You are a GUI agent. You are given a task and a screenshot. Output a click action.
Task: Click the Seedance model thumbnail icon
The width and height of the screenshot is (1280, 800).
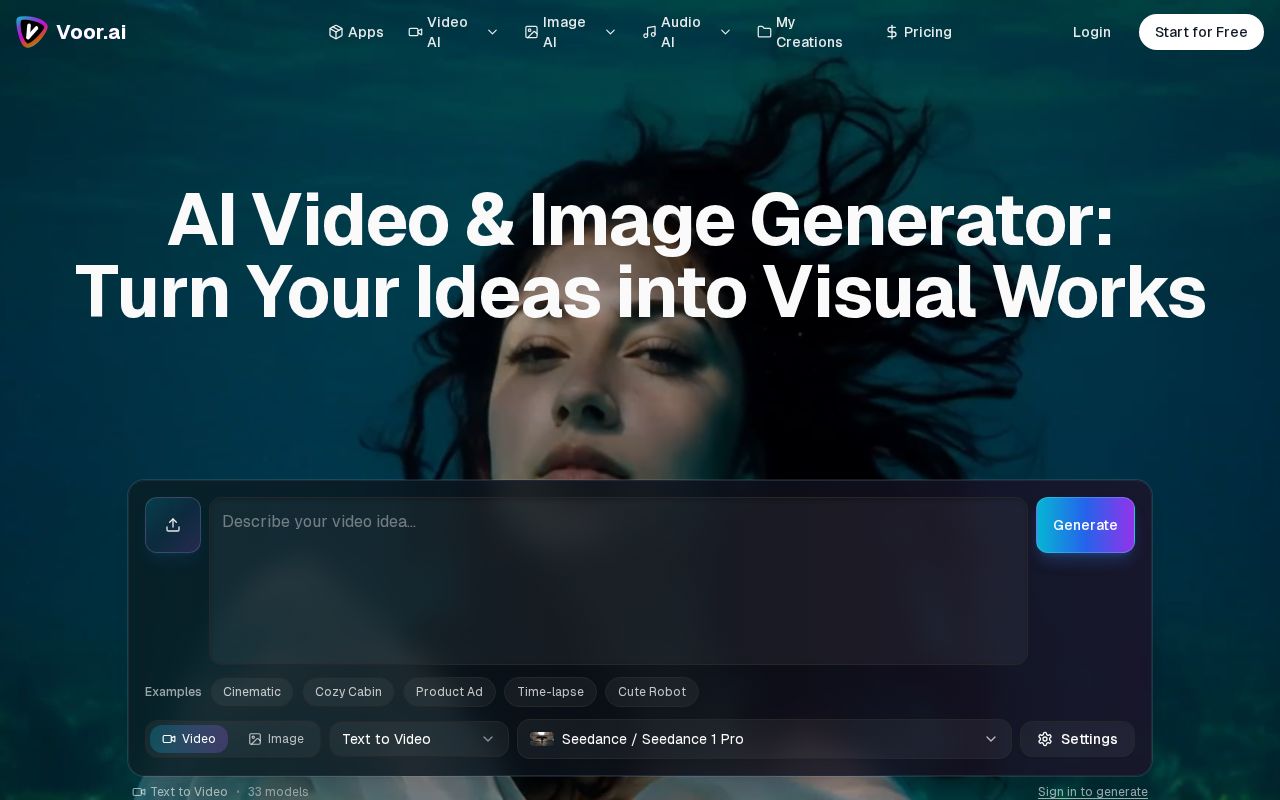542,739
